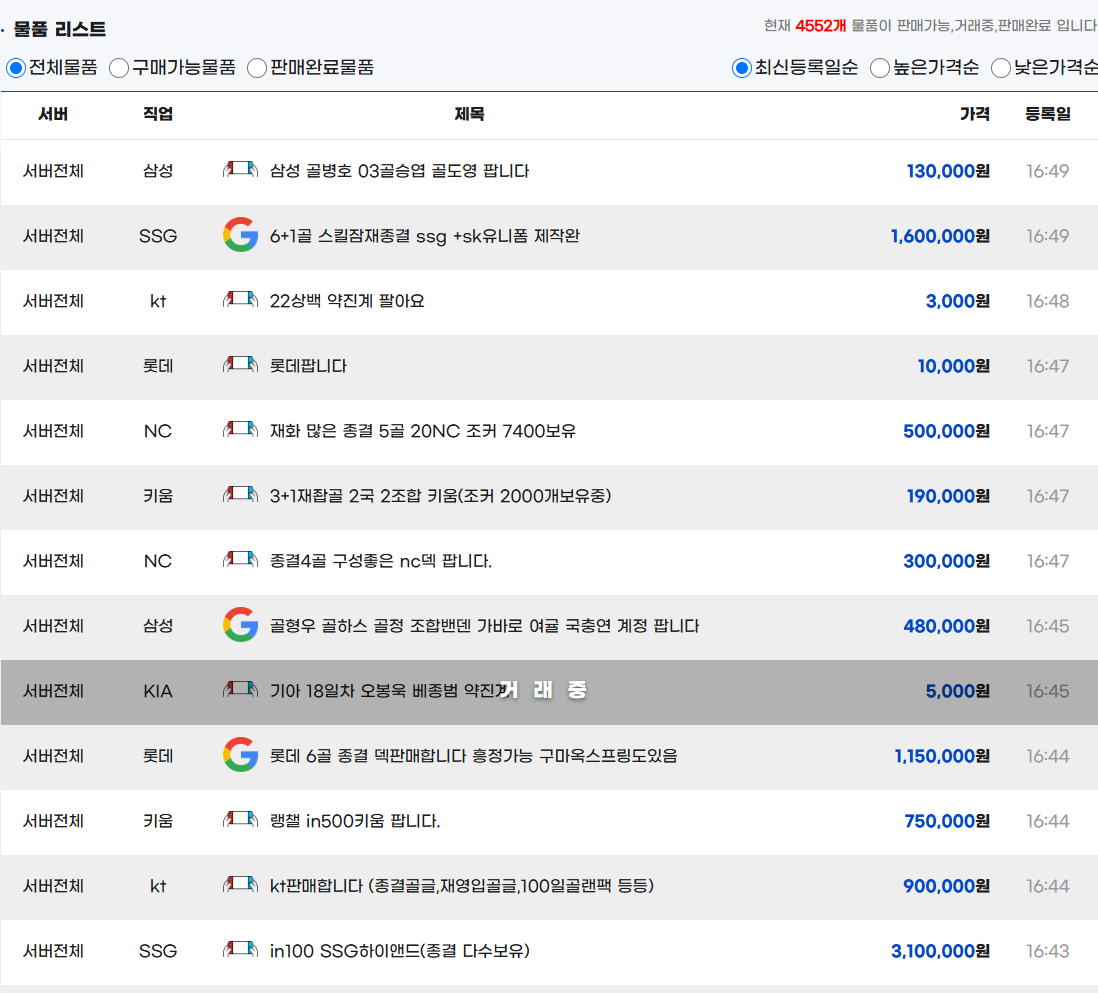Click the 직업 column header
Viewport: 1098px width, 993px height.
158,114
